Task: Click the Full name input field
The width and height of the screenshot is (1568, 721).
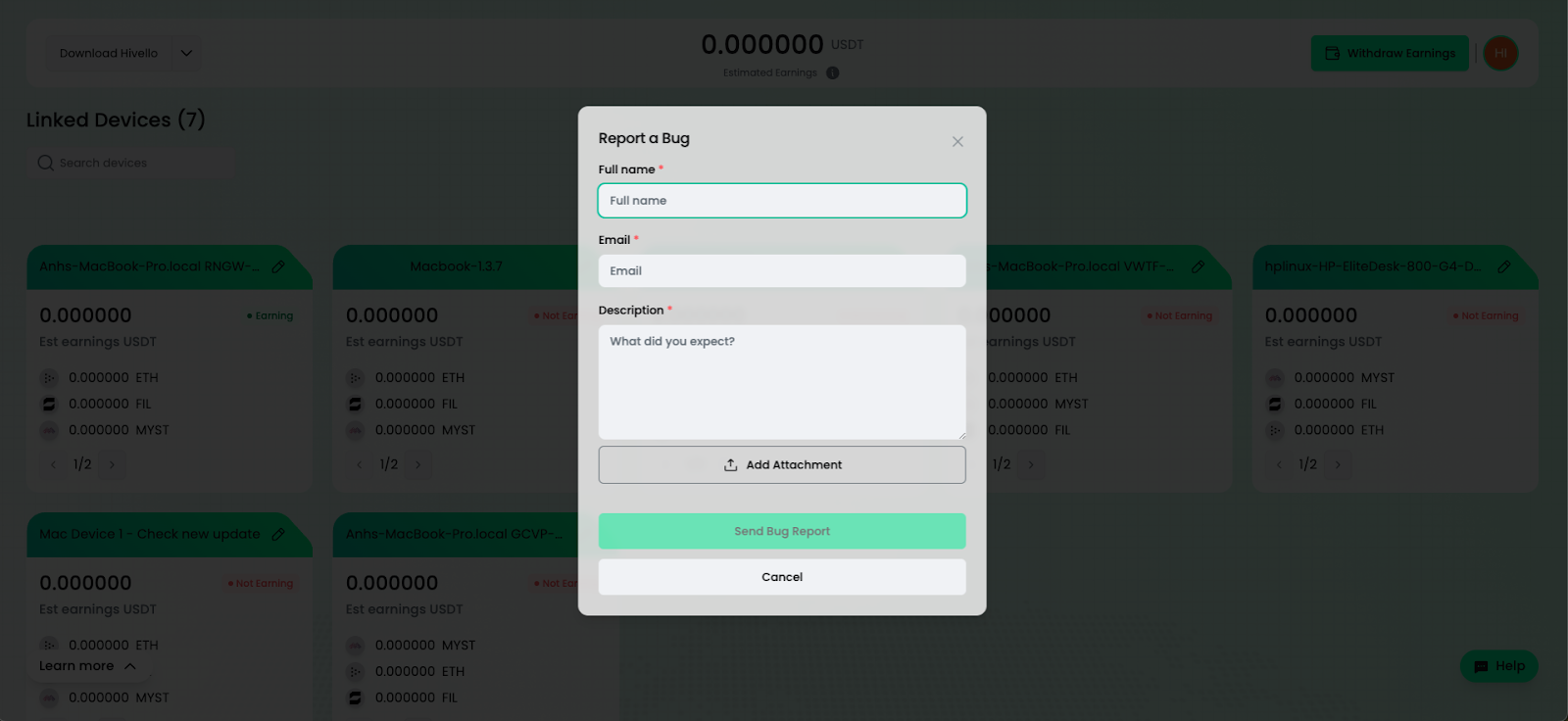Action: (781, 201)
